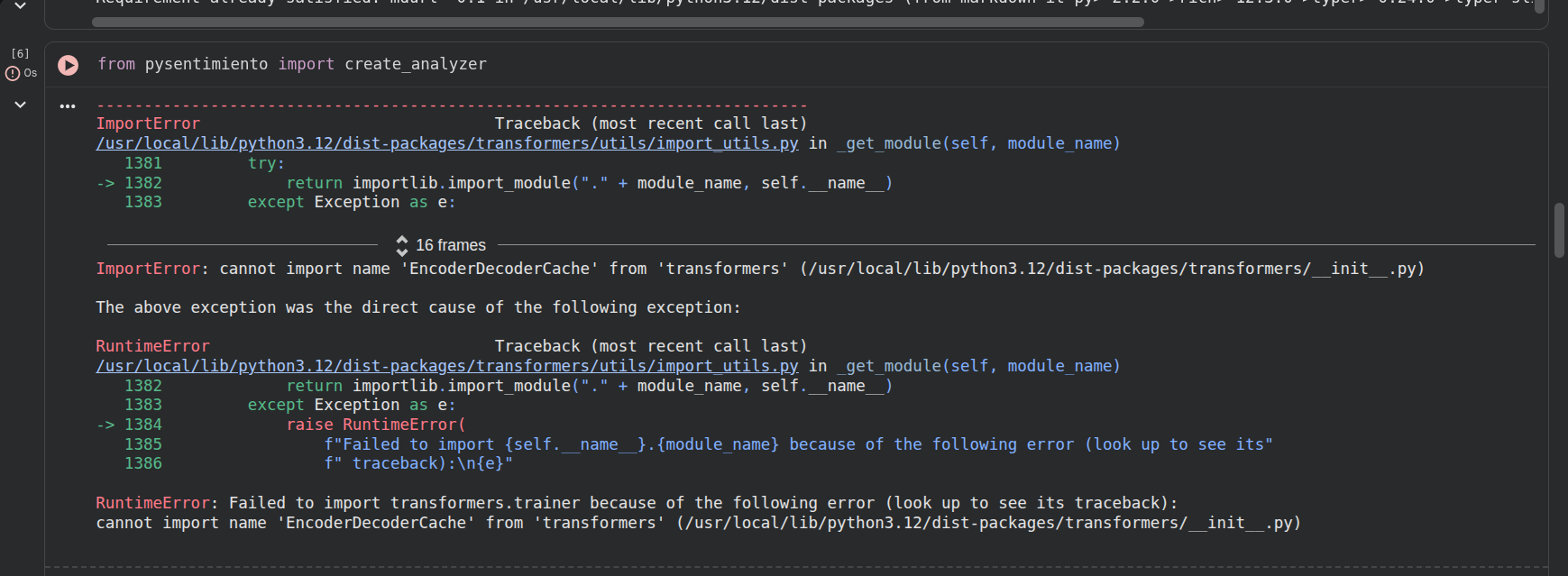
Task: Click line 1381 'try:' in traceback
Action: click(x=266, y=163)
